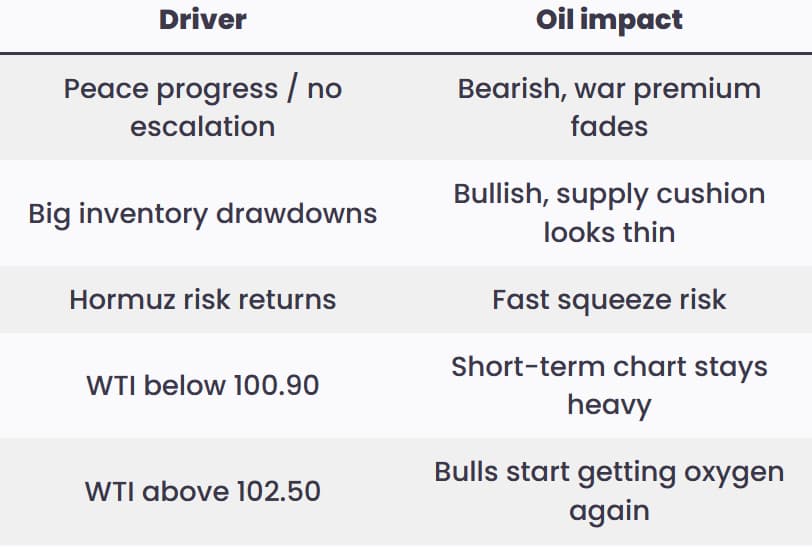812x547 pixels.
Task: Select Short-term chart stays heavy cell
Action: pos(609,385)
